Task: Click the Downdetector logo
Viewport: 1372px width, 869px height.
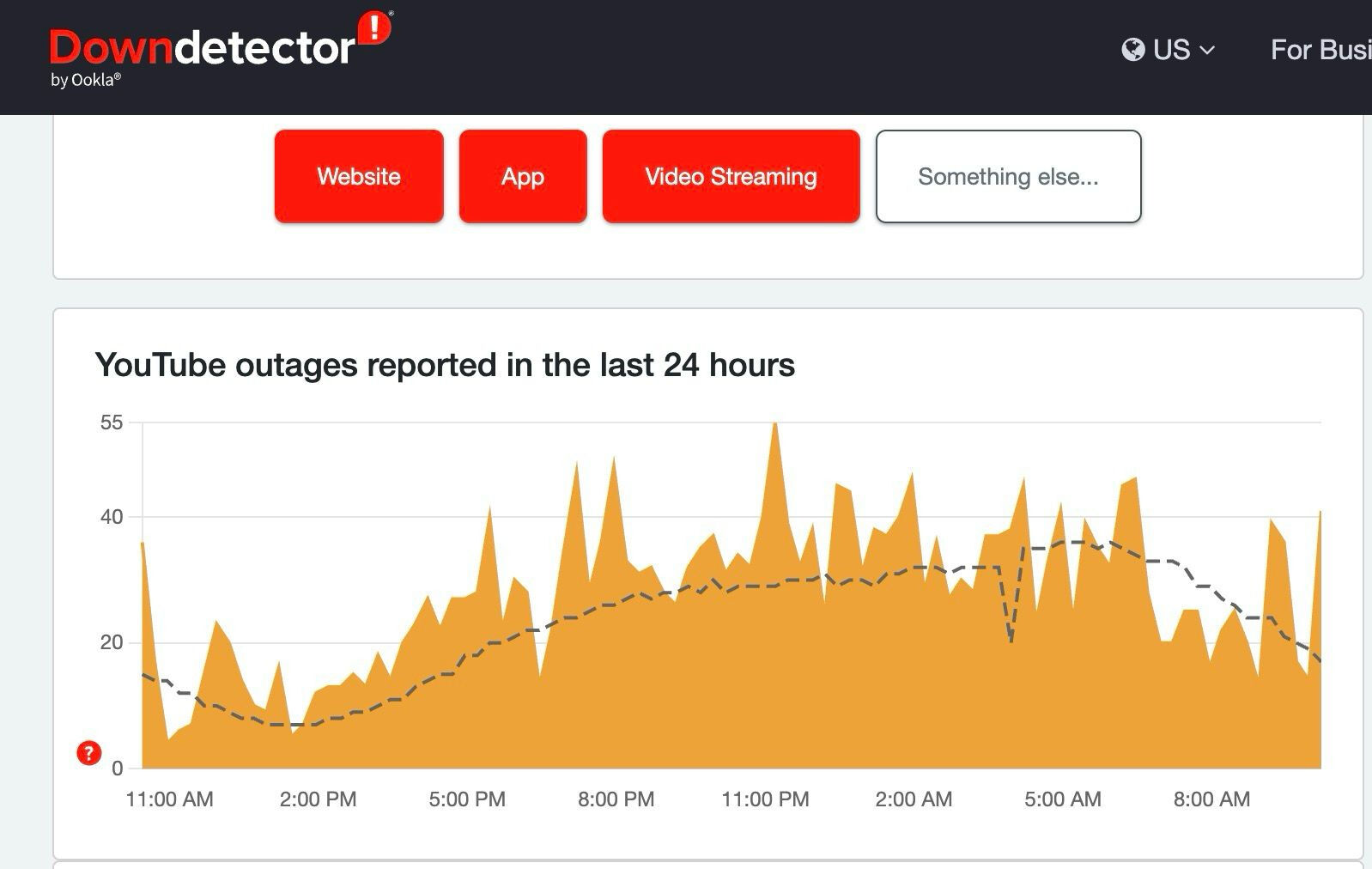Action: [x=203, y=49]
